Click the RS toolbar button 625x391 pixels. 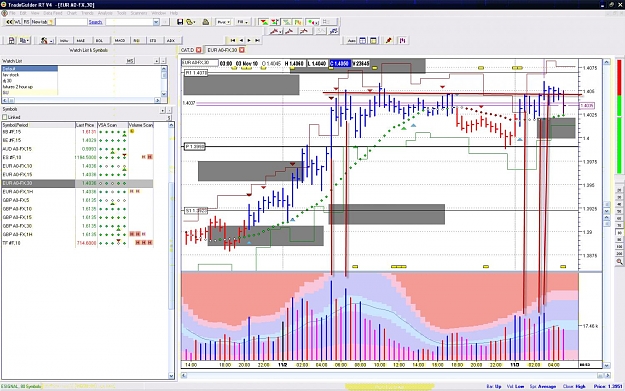coord(26,22)
